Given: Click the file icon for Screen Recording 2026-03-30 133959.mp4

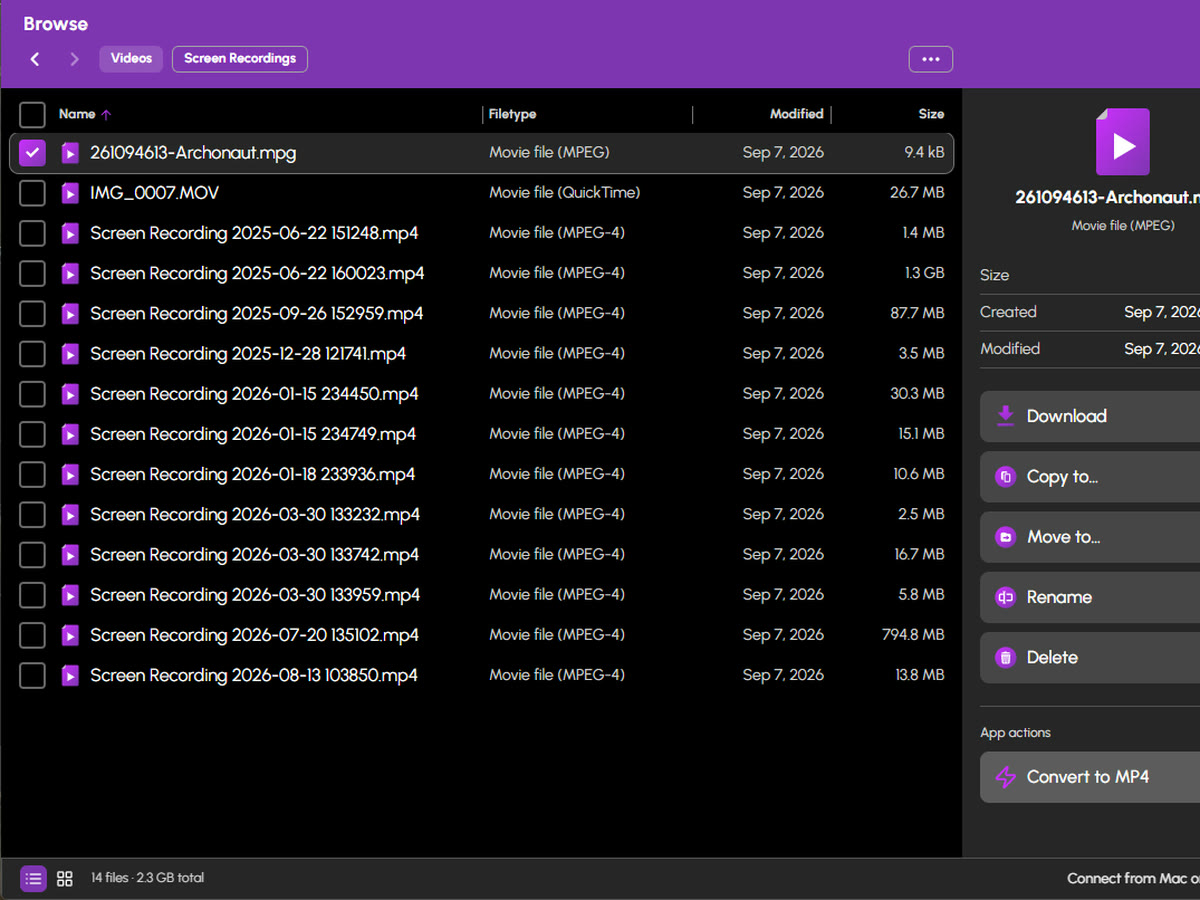Looking at the screenshot, I should 70,595.
